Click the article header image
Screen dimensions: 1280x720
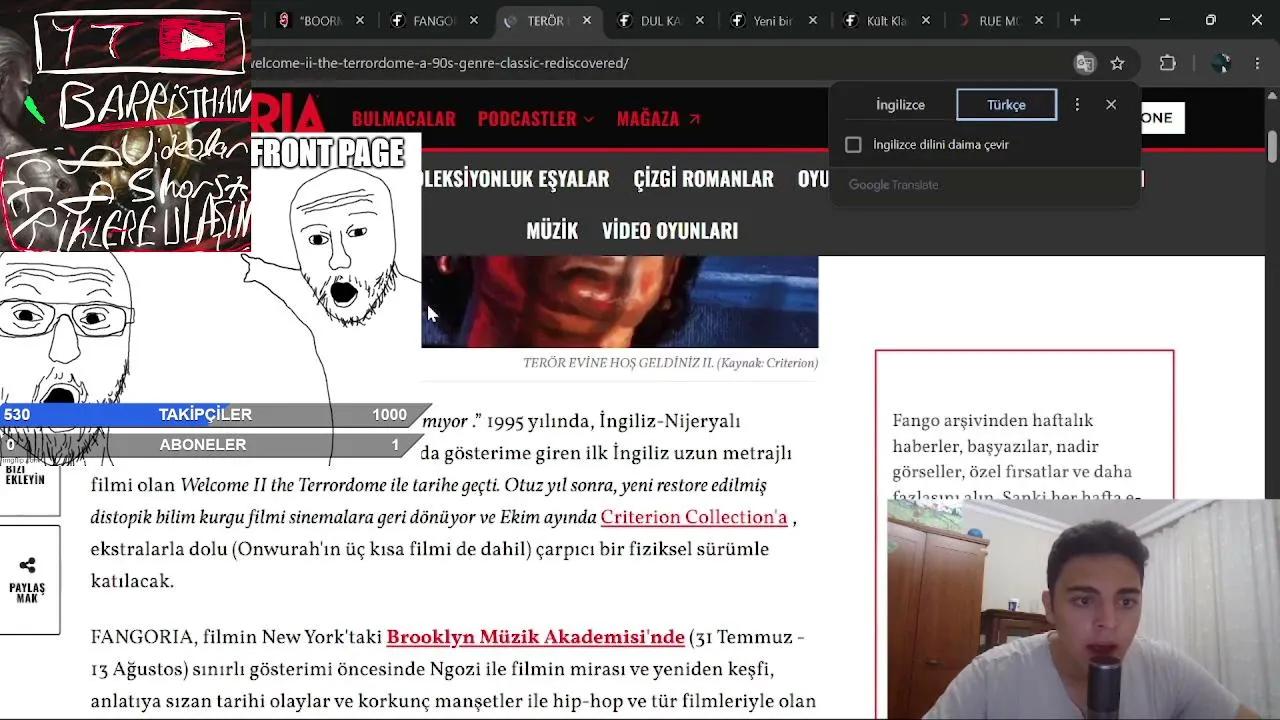[620, 302]
